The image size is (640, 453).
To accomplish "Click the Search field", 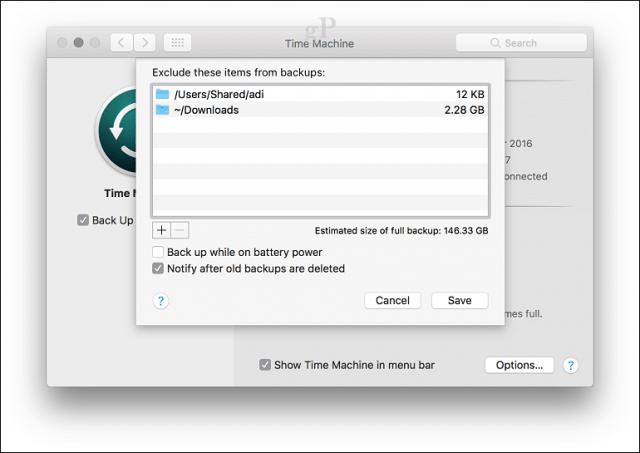I will pos(521,42).
